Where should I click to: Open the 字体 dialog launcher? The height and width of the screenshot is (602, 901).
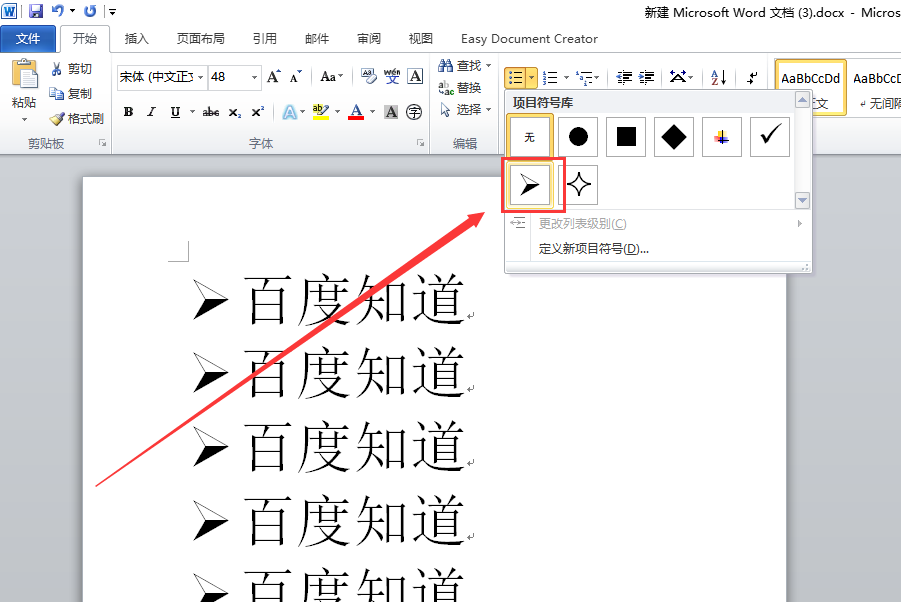click(x=421, y=143)
